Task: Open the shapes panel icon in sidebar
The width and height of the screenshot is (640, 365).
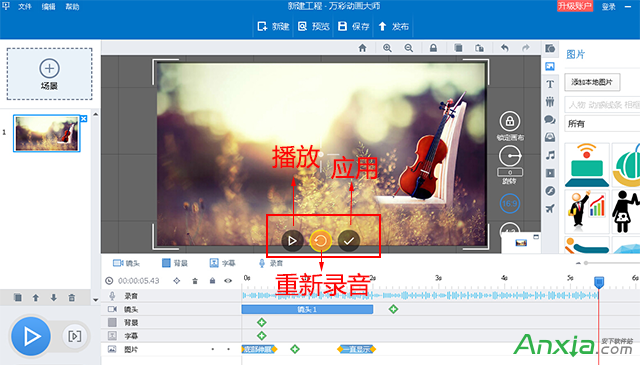Action: click(x=550, y=49)
